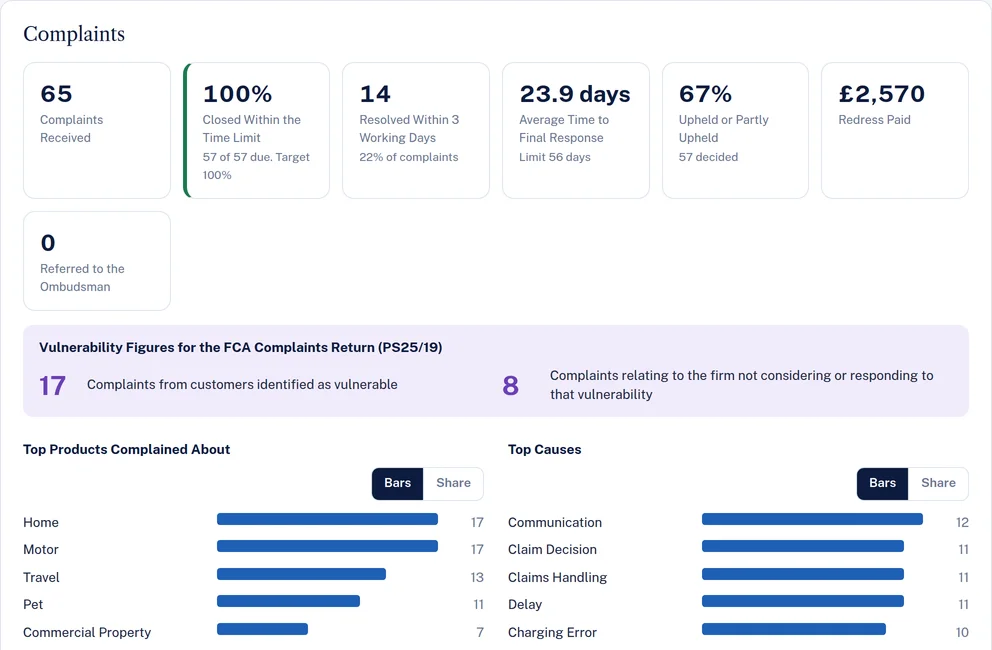Viewport: 992px width, 650px height.
Task: Click the Travel product bar
Action: pyautogui.click(x=301, y=574)
